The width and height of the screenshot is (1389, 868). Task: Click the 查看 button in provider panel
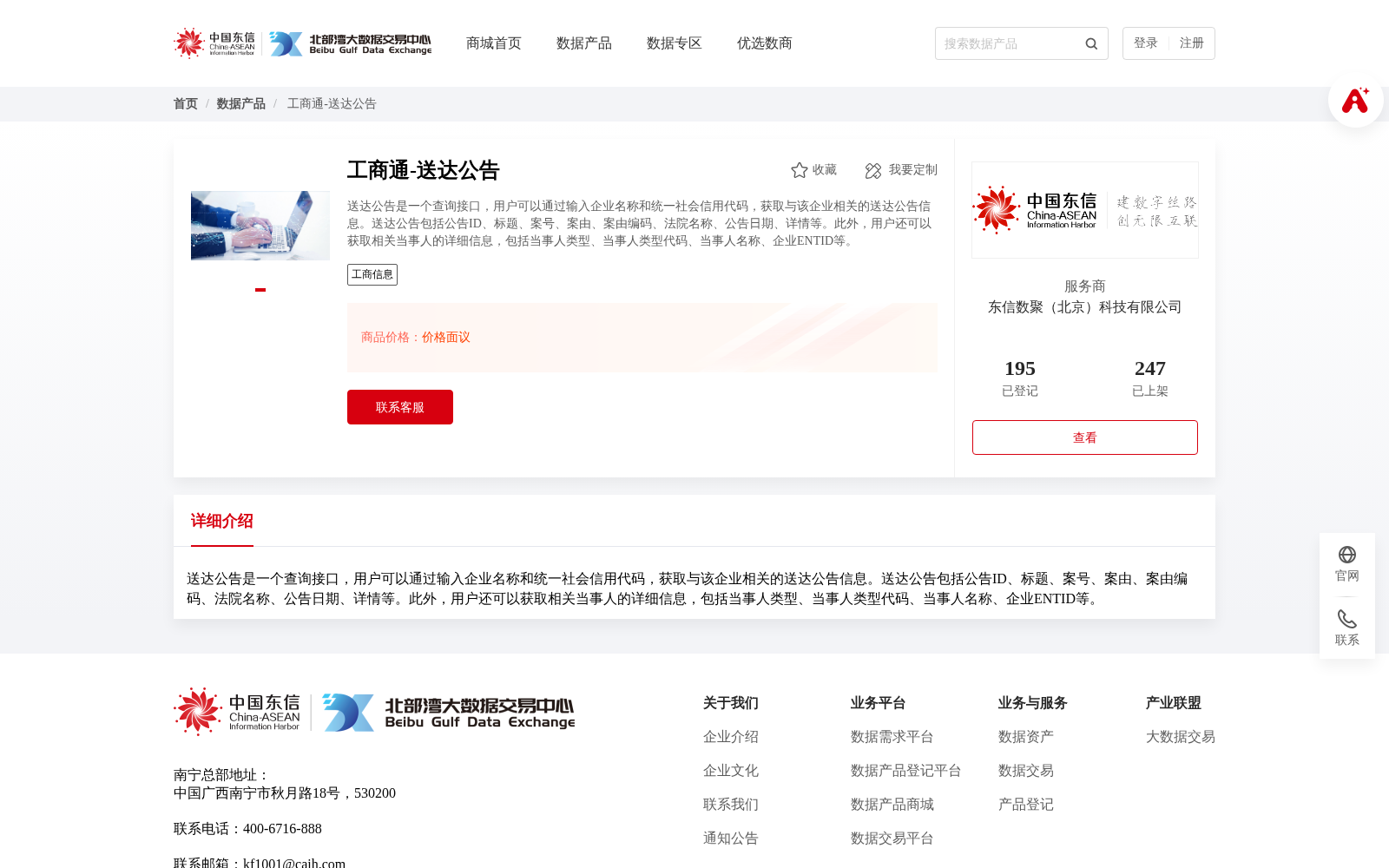tap(1085, 437)
